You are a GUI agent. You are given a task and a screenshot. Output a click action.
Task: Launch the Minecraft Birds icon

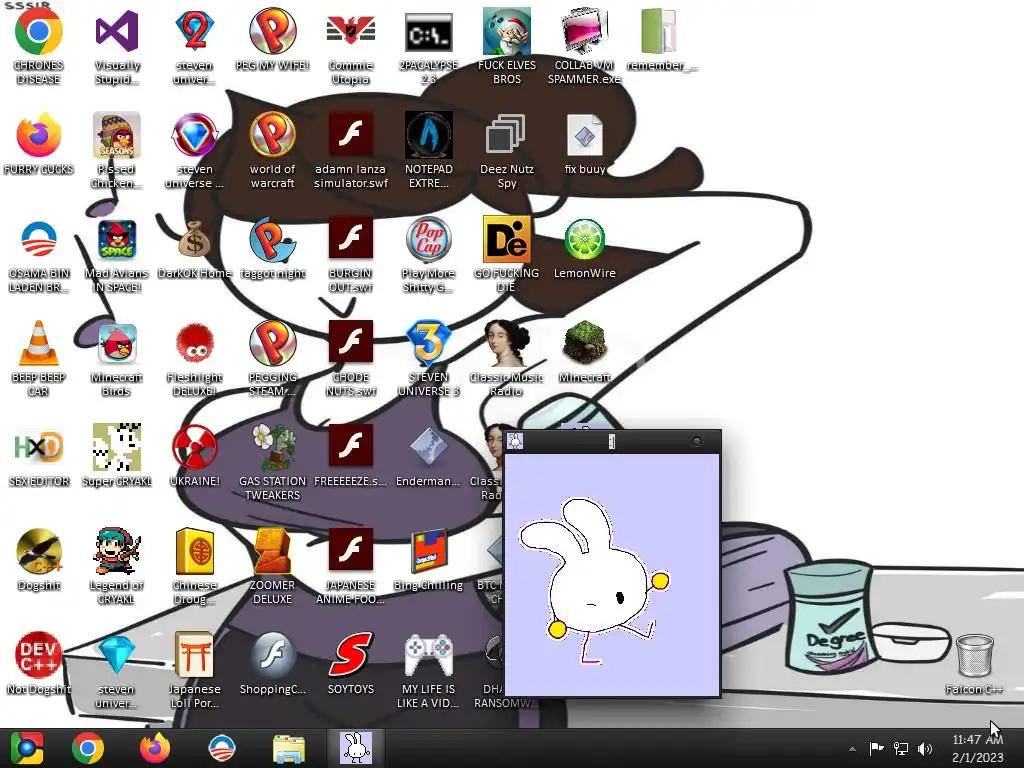coord(116,344)
